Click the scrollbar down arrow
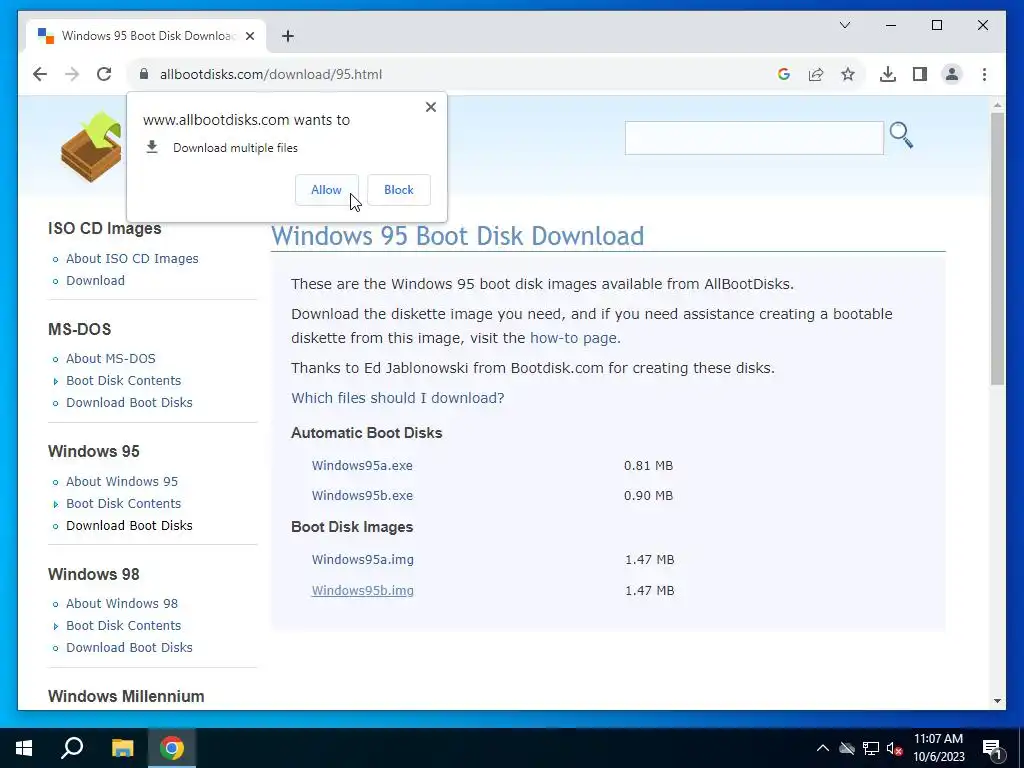The width and height of the screenshot is (1024, 768). click(x=997, y=701)
